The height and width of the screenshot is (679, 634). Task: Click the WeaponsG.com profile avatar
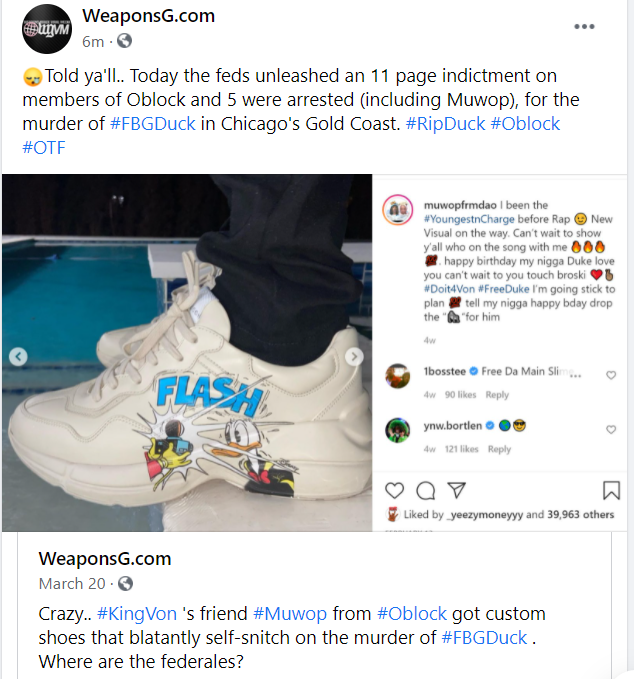47,29
